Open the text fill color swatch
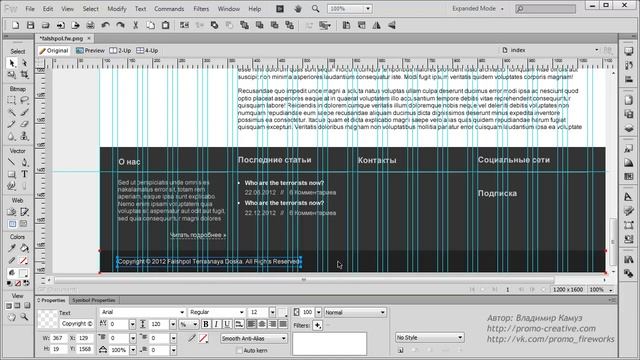Screen dimensions: 640x360 pyautogui.click(x=282, y=313)
